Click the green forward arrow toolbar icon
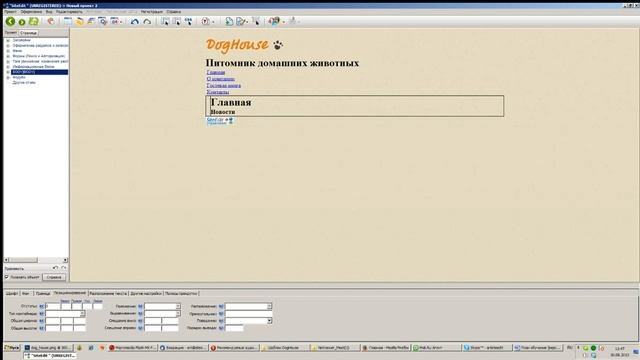640x360 pixels. pos(22,22)
